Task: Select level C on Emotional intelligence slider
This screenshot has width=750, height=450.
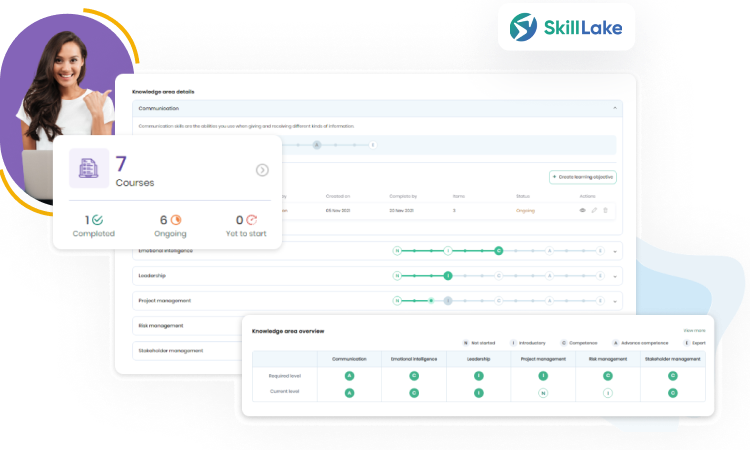Action: (499, 251)
